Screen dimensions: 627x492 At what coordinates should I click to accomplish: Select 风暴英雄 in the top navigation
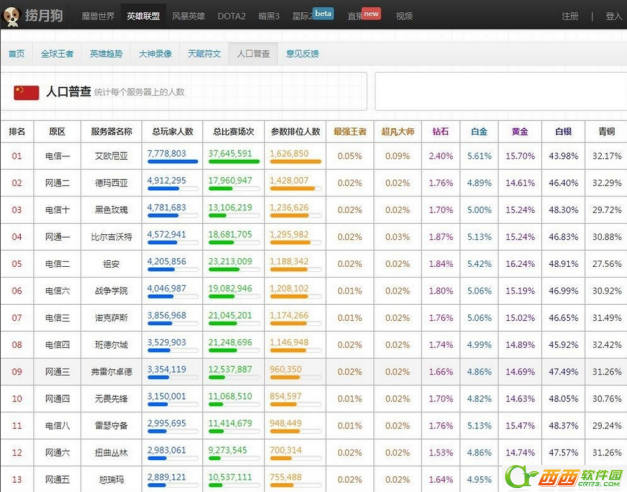pos(189,16)
